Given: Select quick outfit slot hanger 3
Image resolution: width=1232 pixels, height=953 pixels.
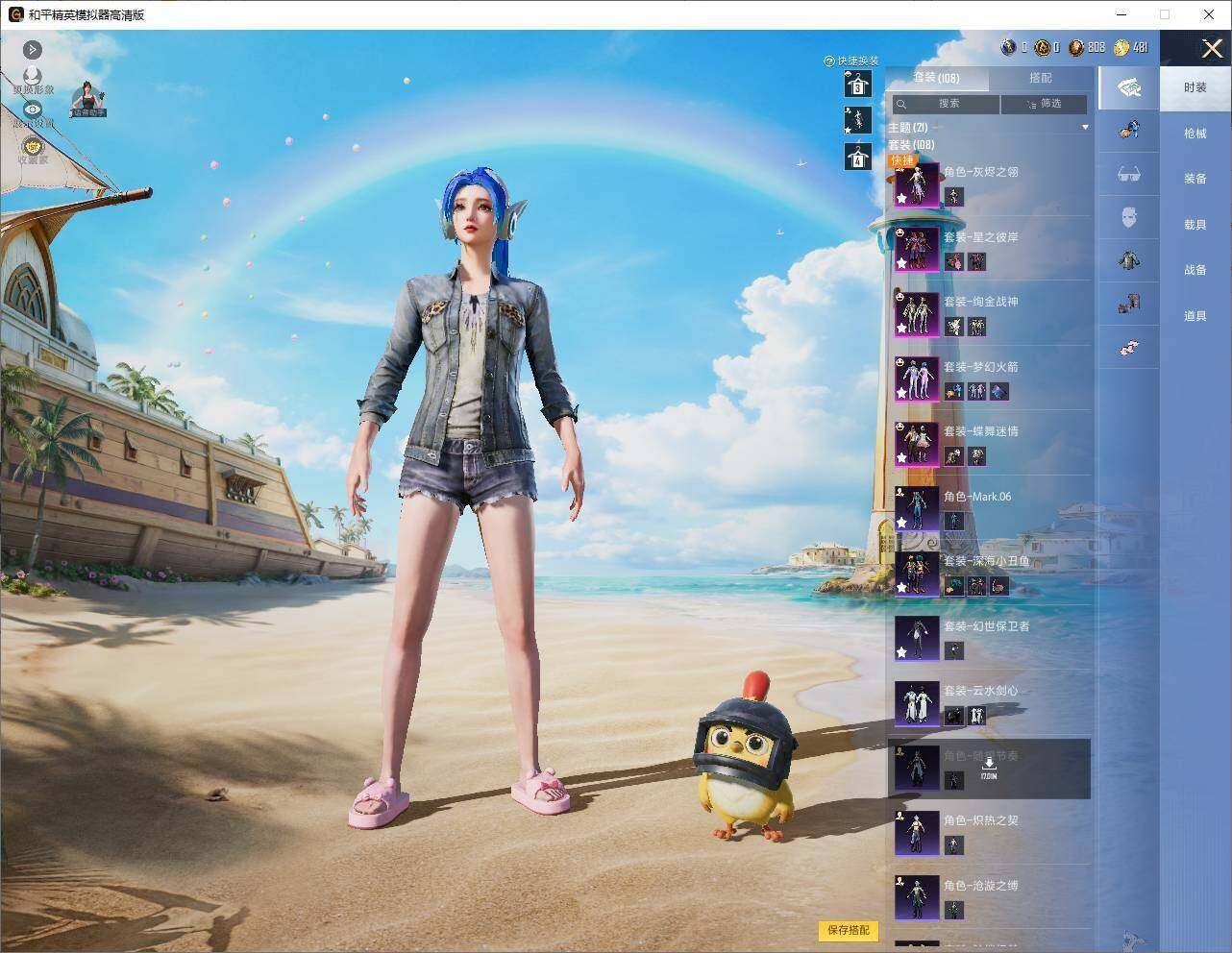Looking at the screenshot, I should tap(857, 85).
